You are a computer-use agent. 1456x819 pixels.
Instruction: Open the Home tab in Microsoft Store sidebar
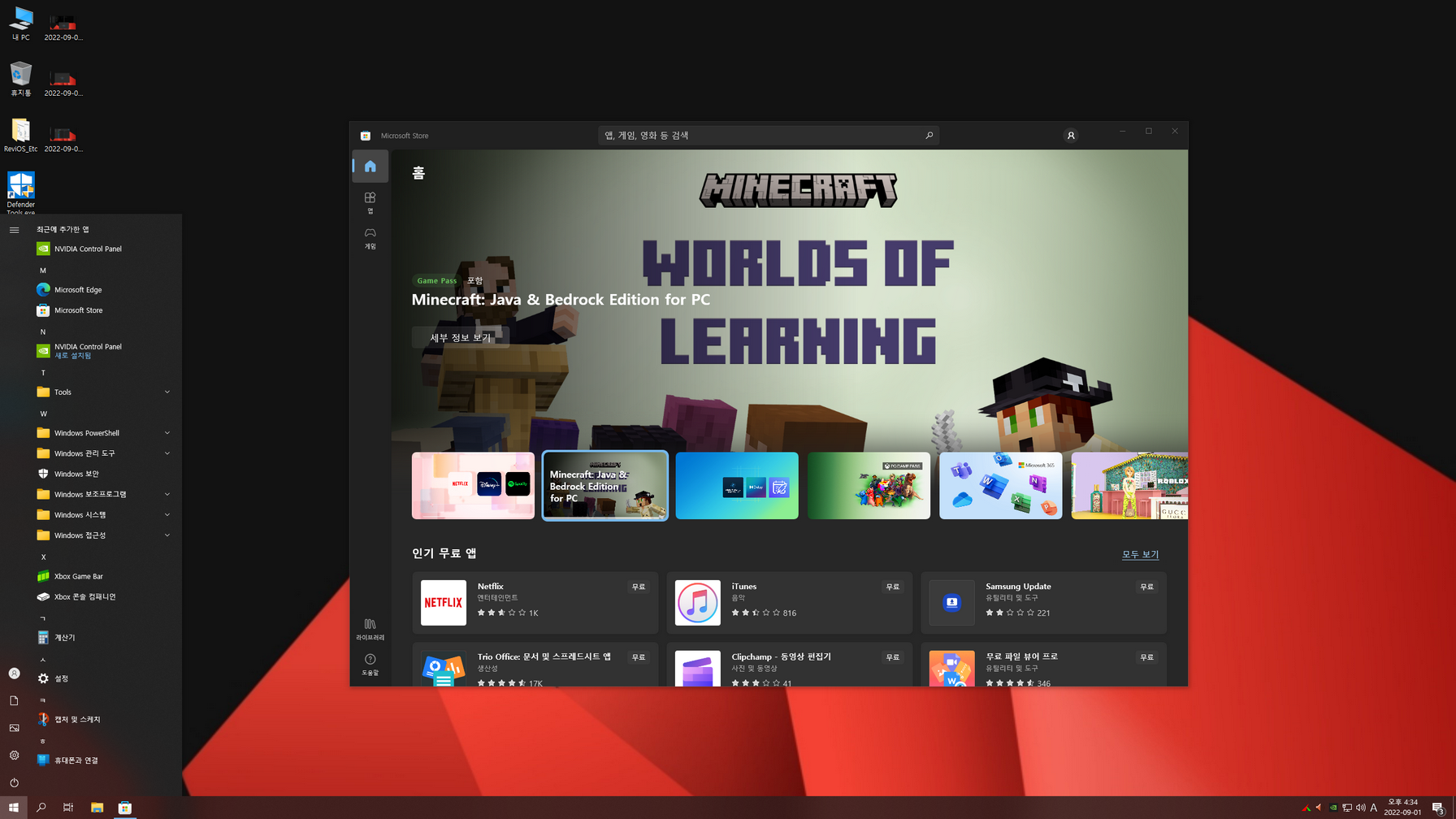pyautogui.click(x=370, y=166)
